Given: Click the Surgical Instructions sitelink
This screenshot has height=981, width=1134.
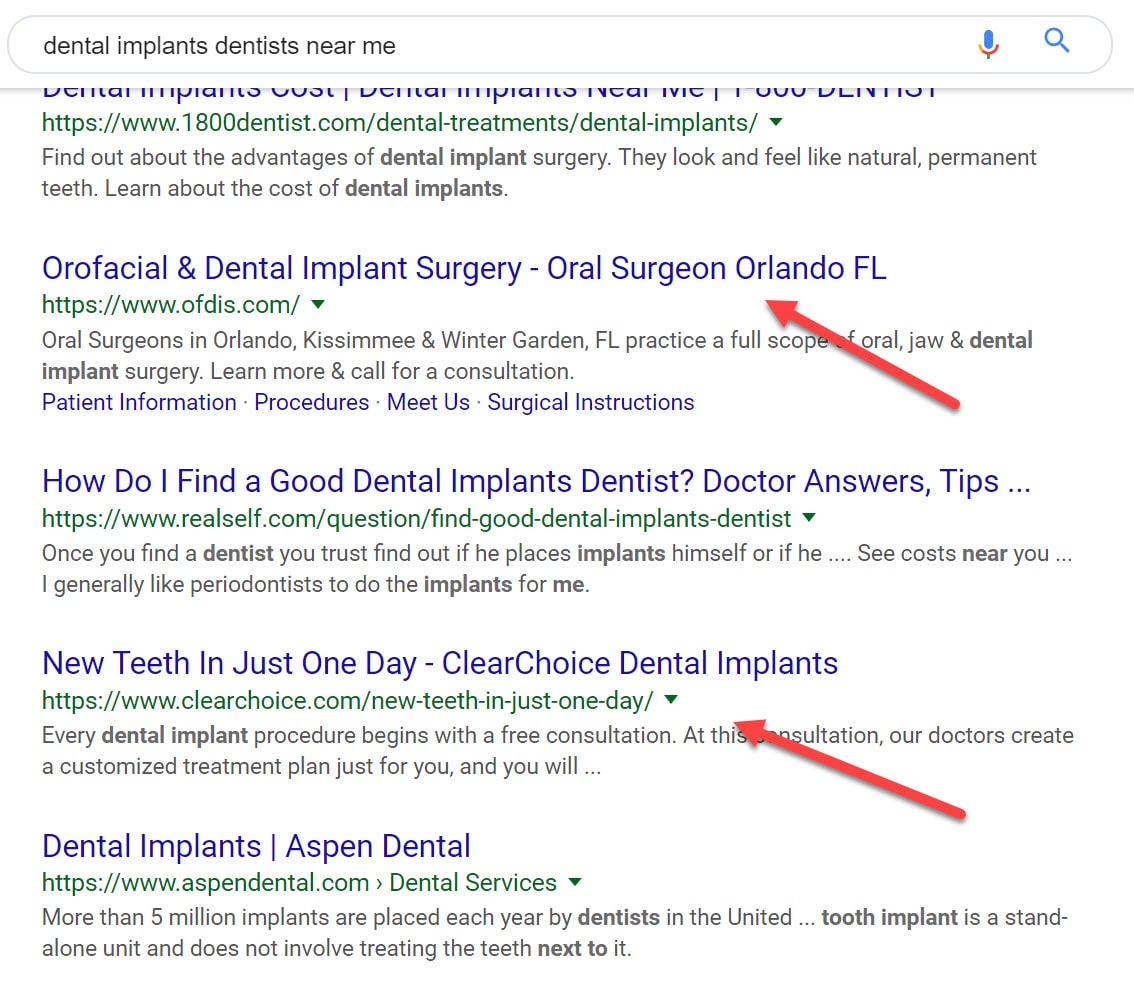Looking at the screenshot, I should click(x=590, y=402).
